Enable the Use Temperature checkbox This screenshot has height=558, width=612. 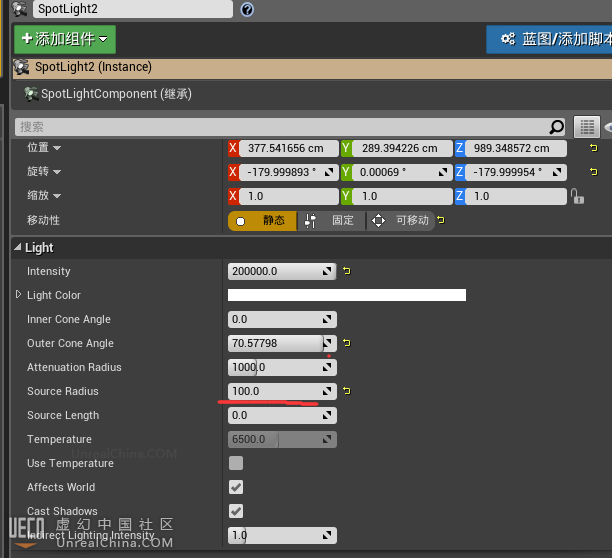(x=236, y=463)
